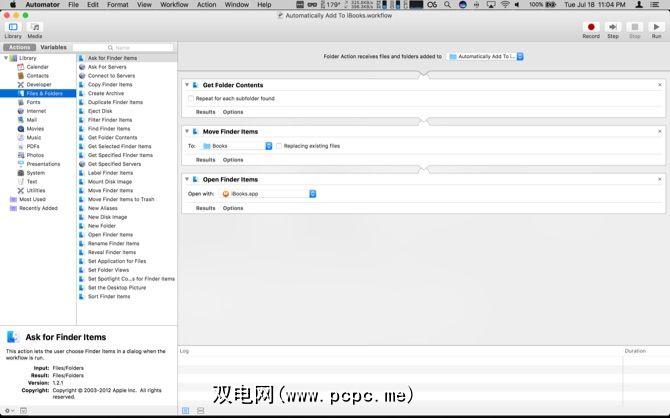
Task: Select Contacts category in library
Action: pyautogui.click(x=38, y=76)
